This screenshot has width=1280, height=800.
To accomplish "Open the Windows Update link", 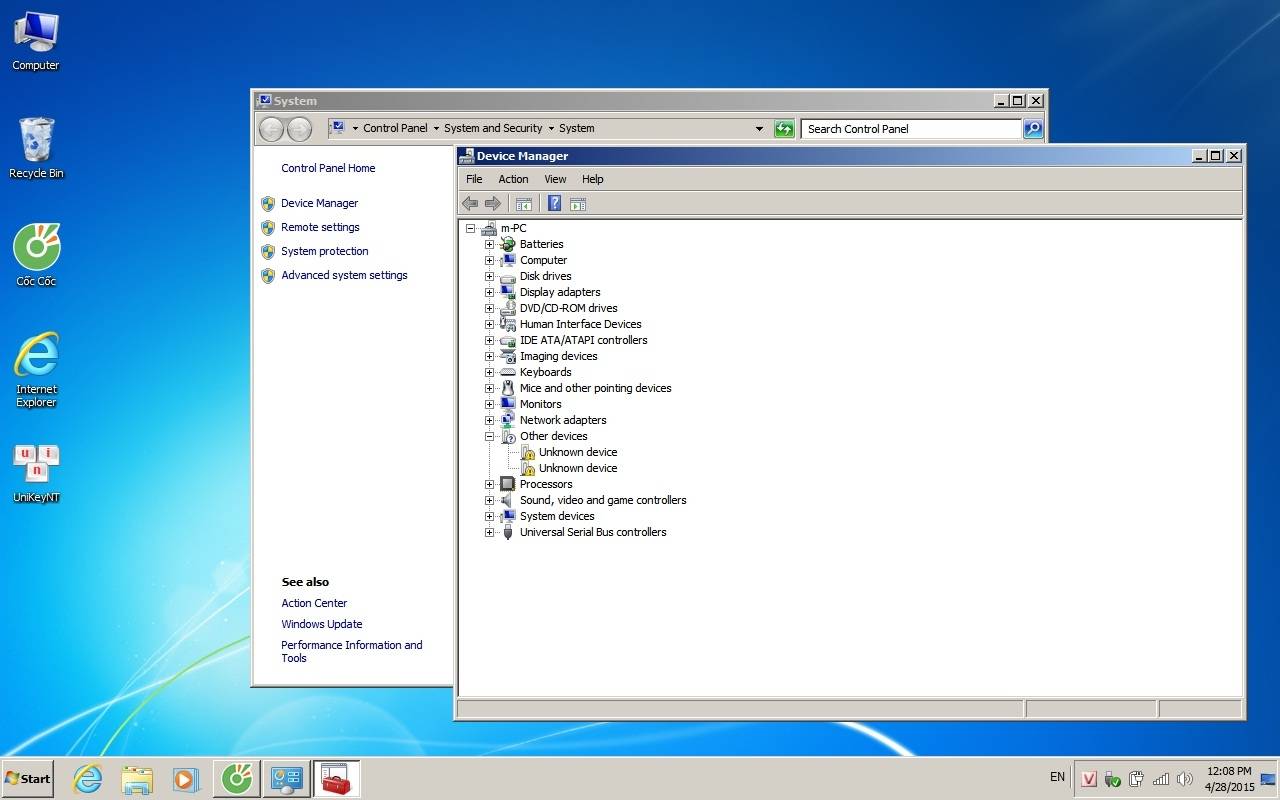I will (x=322, y=624).
